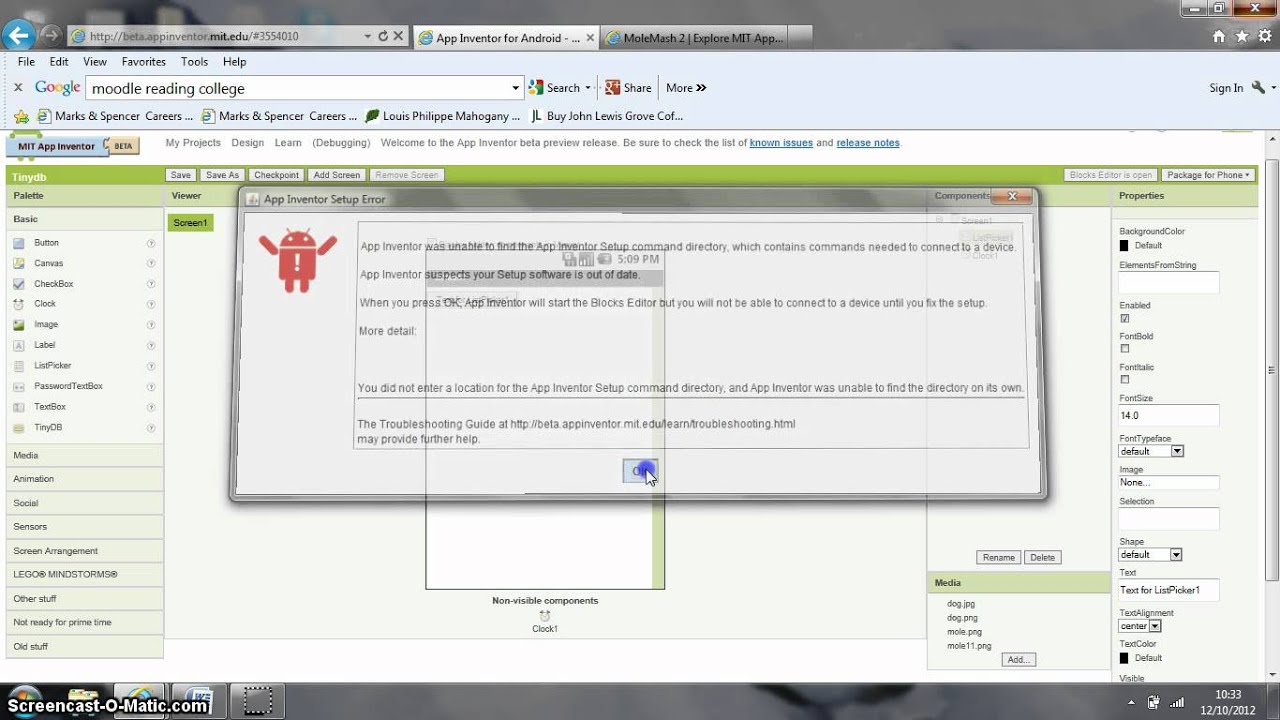Viewport: 1280px width, 720px height.
Task: Click the Google toolbar search box
Action: (x=304, y=88)
